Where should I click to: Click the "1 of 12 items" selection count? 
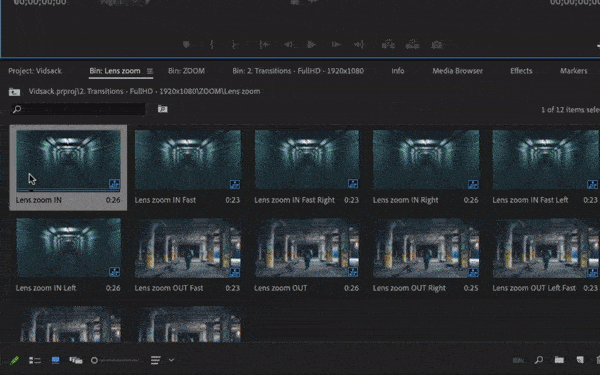tap(570, 110)
